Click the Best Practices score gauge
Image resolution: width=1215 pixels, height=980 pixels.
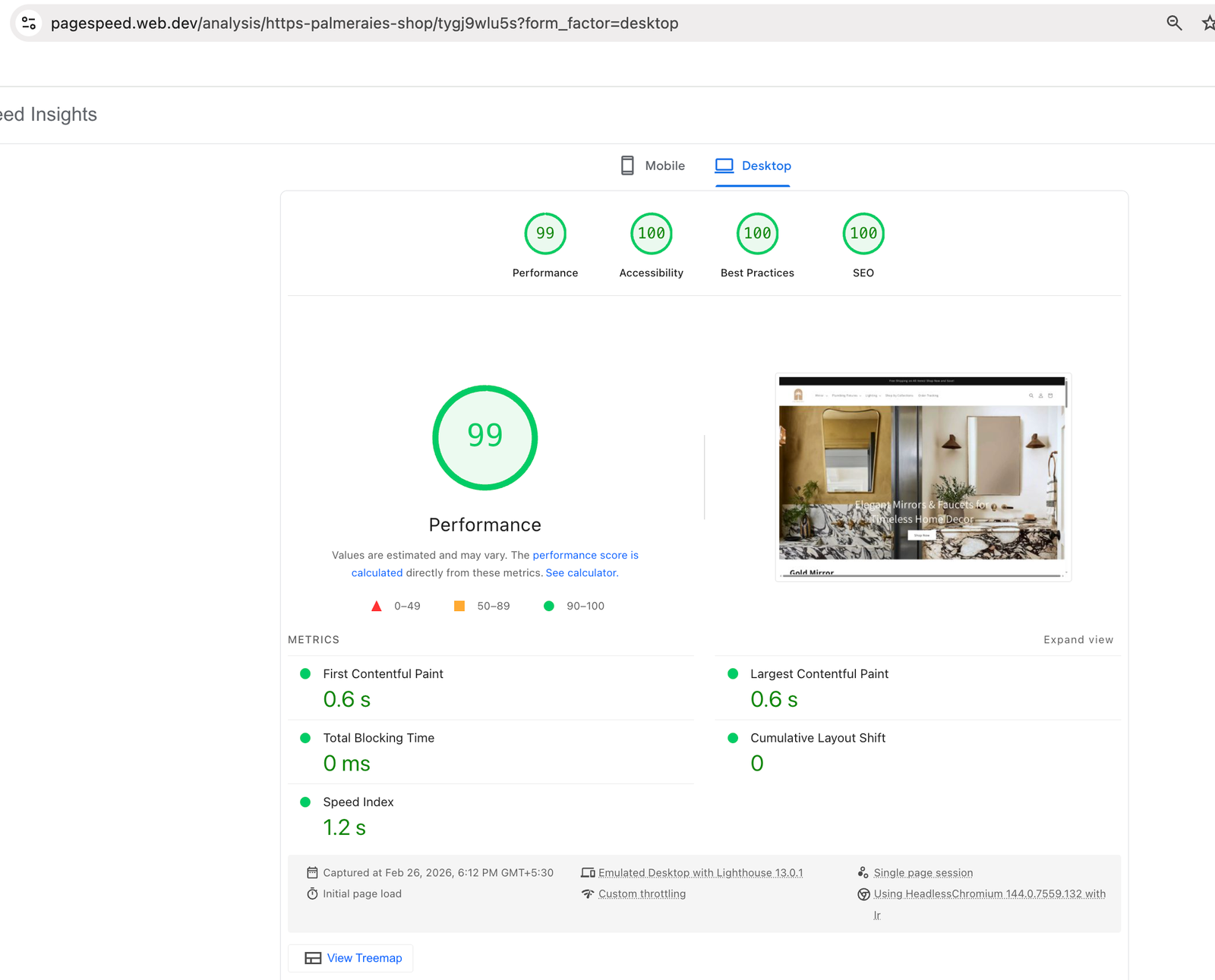(x=757, y=233)
